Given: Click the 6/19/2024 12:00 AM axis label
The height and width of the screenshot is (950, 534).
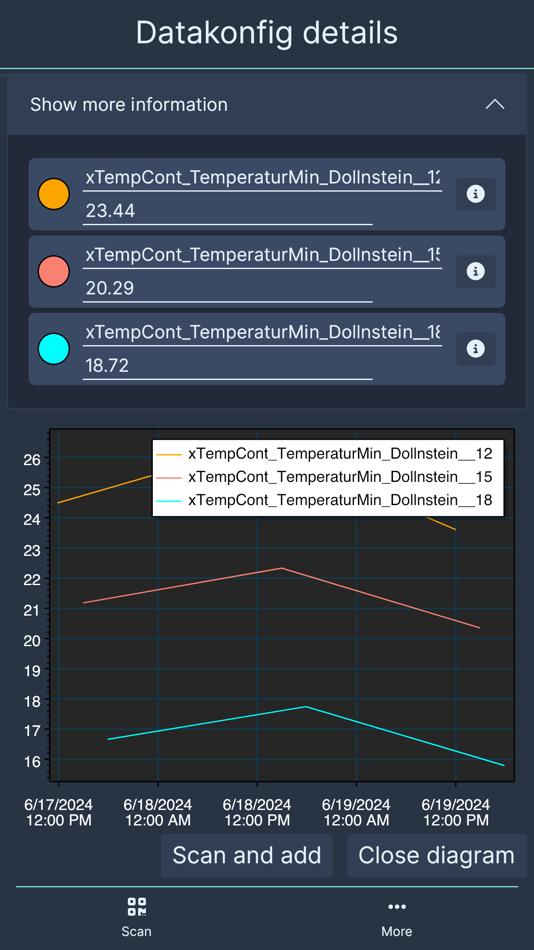Looking at the screenshot, I should pyautogui.click(x=356, y=812).
